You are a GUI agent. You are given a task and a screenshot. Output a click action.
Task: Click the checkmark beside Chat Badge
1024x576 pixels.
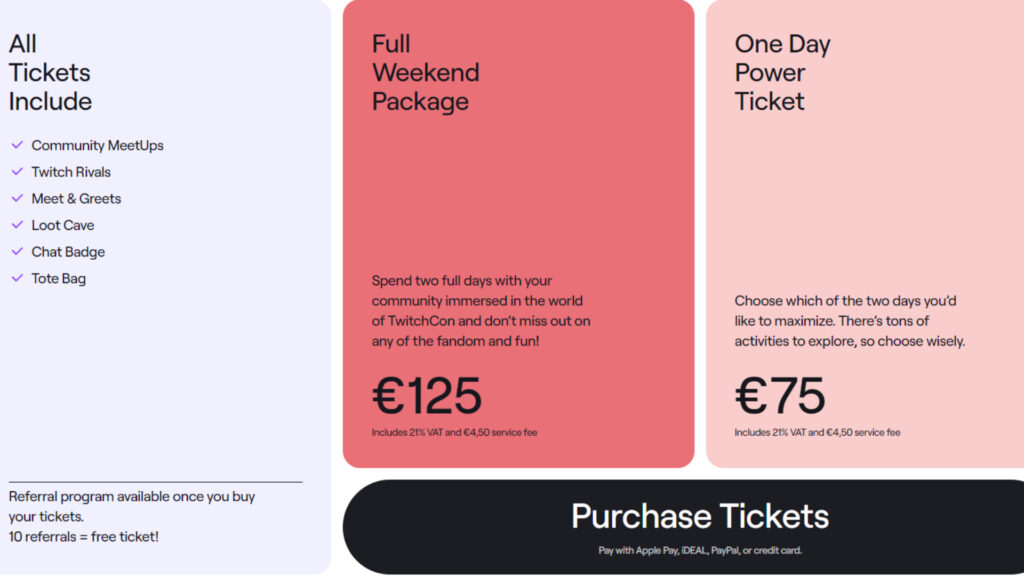[16, 252]
